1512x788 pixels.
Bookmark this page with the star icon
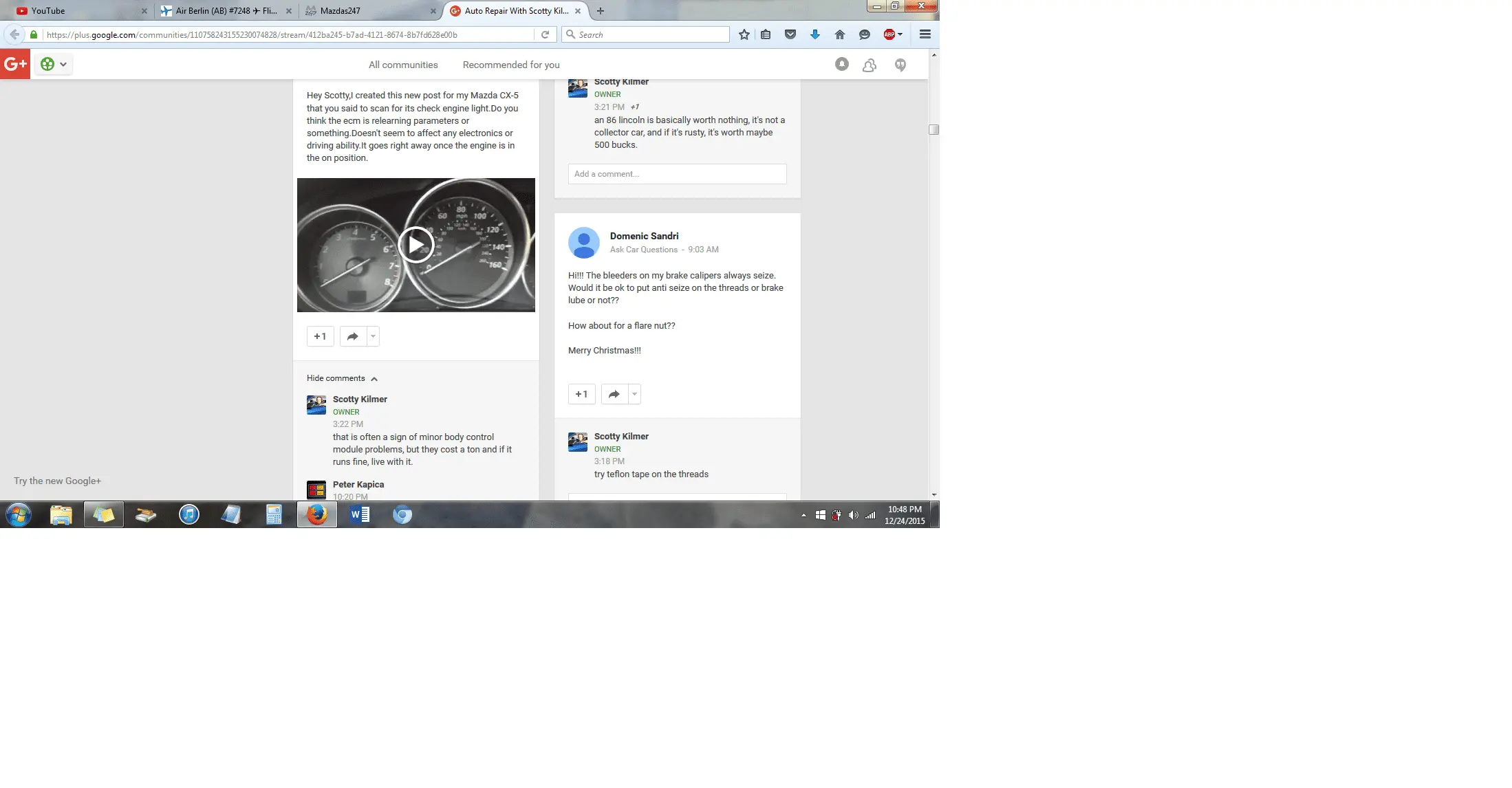coord(743,34)
